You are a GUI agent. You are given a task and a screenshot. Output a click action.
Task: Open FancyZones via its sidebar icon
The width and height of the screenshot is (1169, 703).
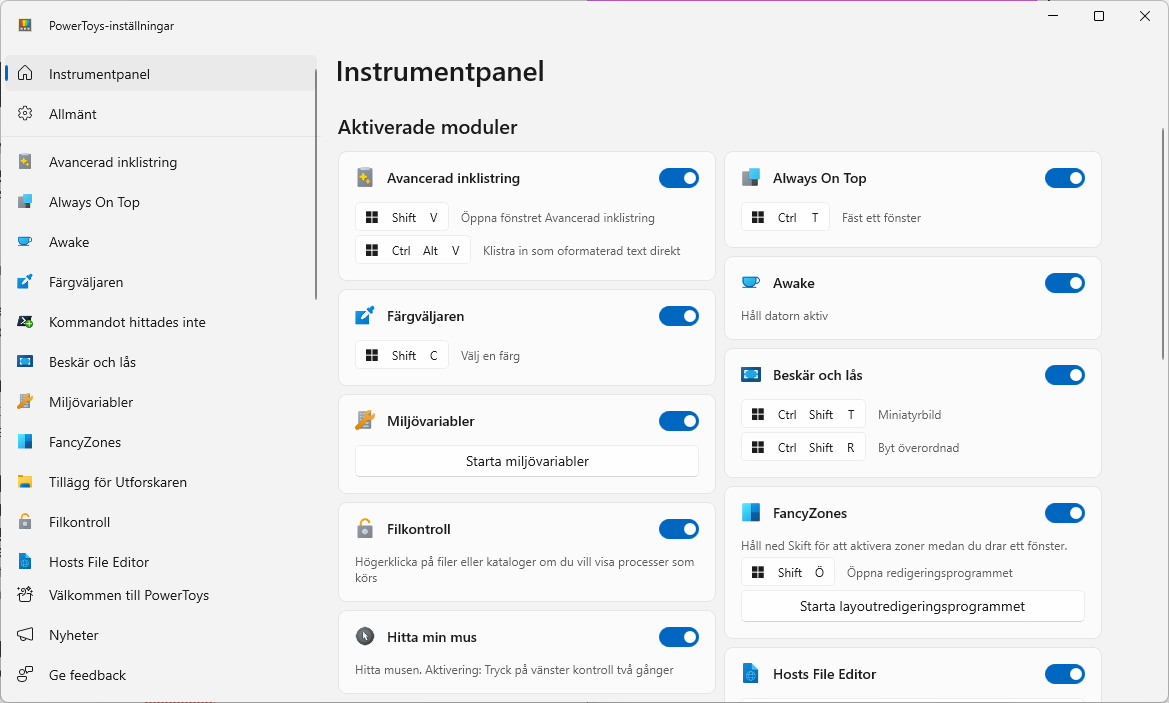coord(26,442)
